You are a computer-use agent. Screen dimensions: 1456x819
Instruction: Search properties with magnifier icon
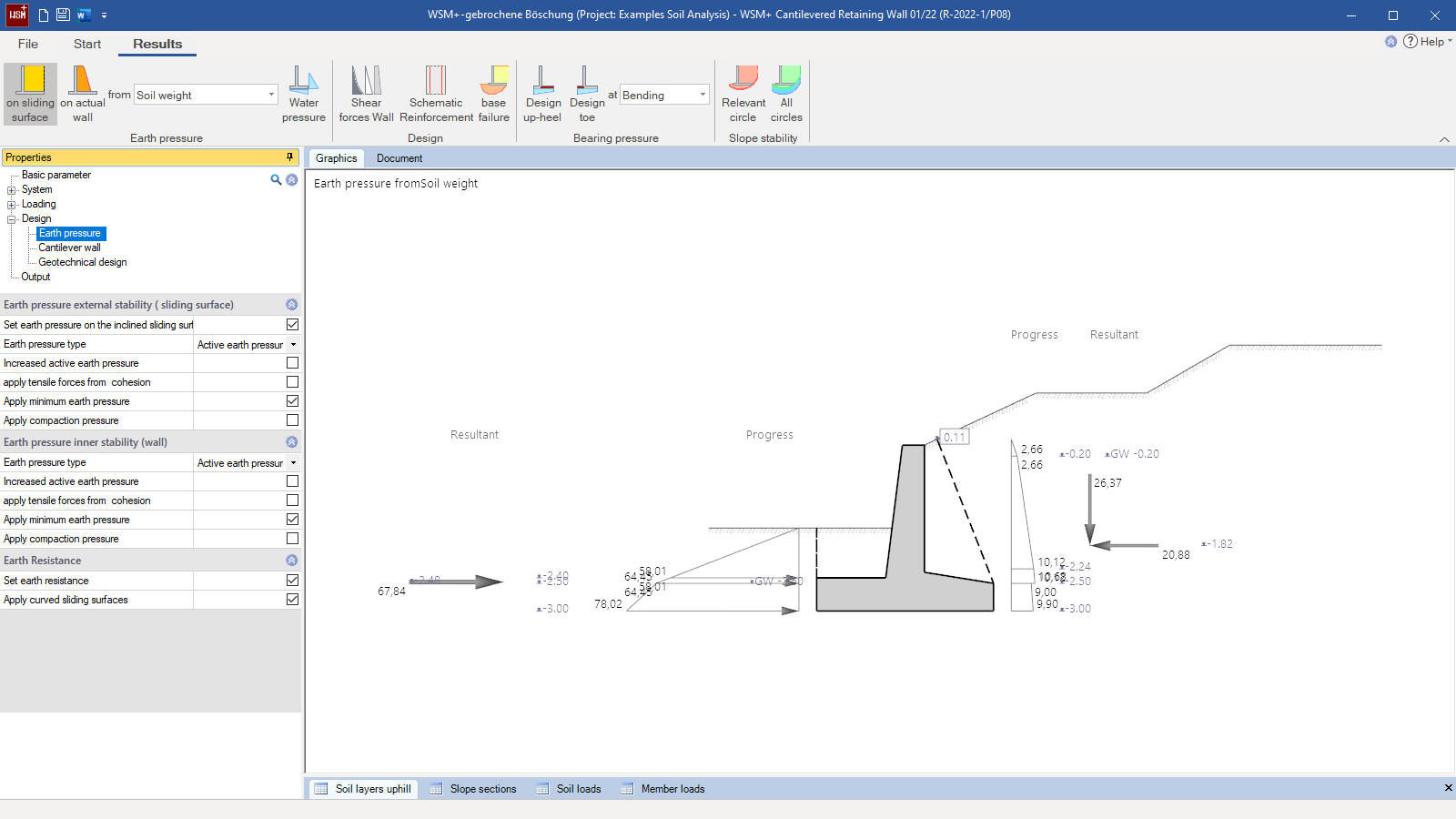point(276,180)
